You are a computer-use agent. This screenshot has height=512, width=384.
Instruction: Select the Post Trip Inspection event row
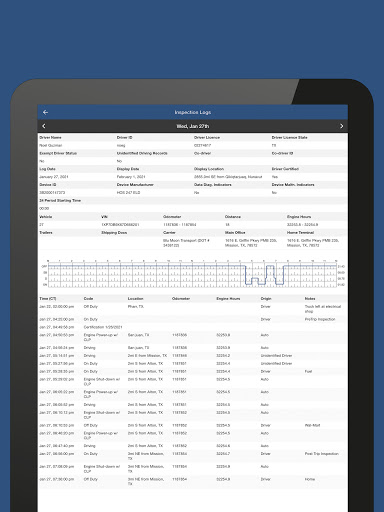tap(193, 456)
